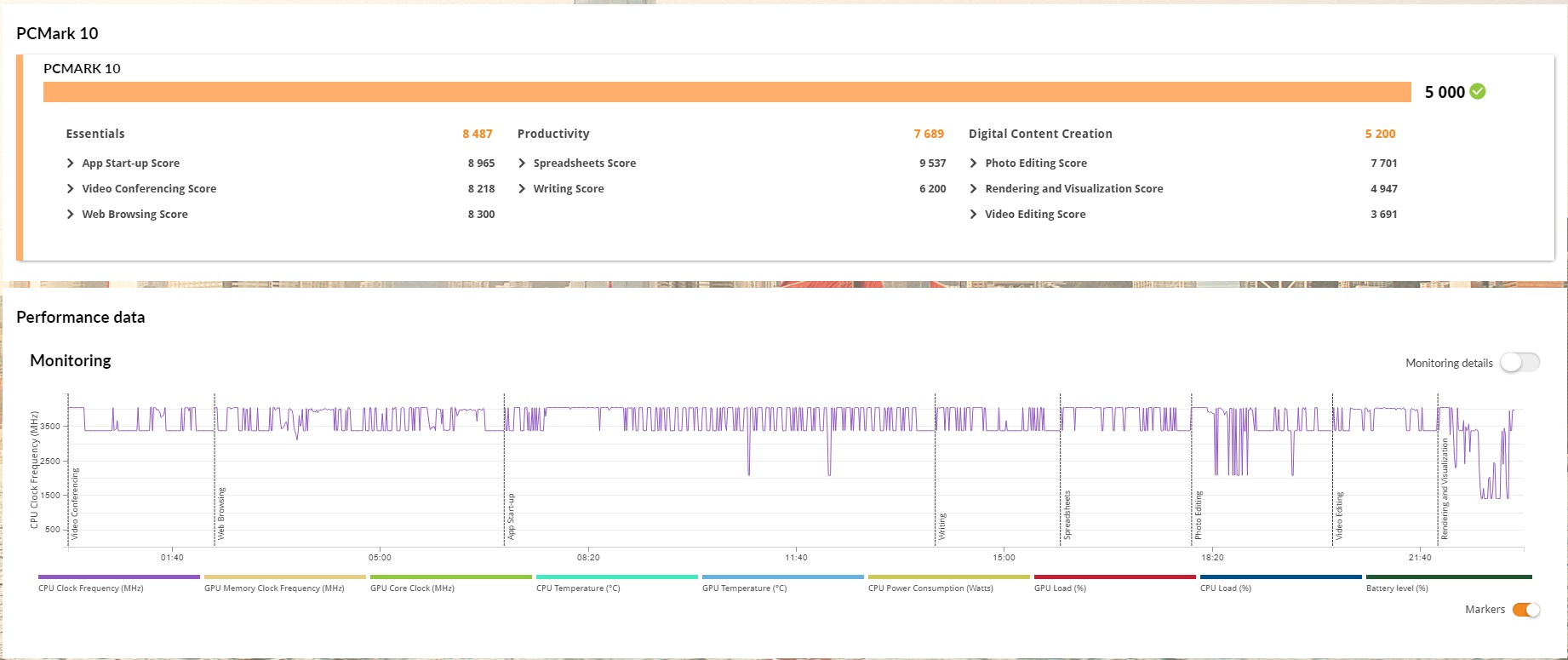The image size is (1568, 660).
Task: Expand the Photo Editing Score row
Action: [x=973, y=164]
